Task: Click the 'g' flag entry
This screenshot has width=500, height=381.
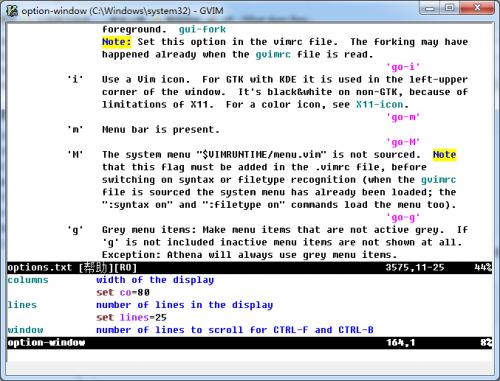Action: 75,230
